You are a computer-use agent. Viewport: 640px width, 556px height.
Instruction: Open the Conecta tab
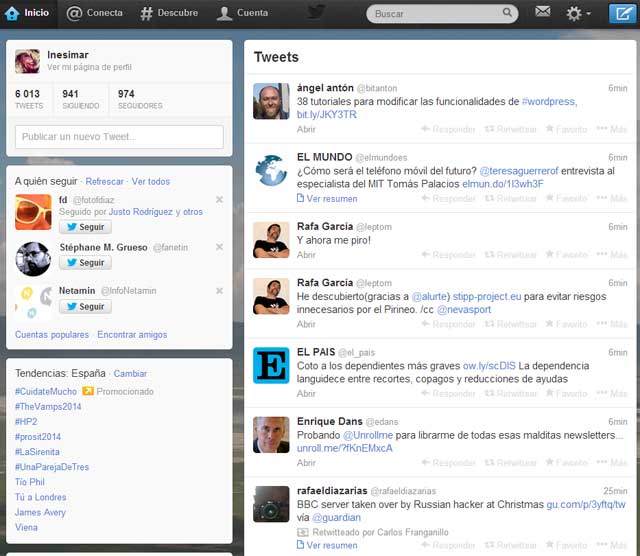(94, 13)
